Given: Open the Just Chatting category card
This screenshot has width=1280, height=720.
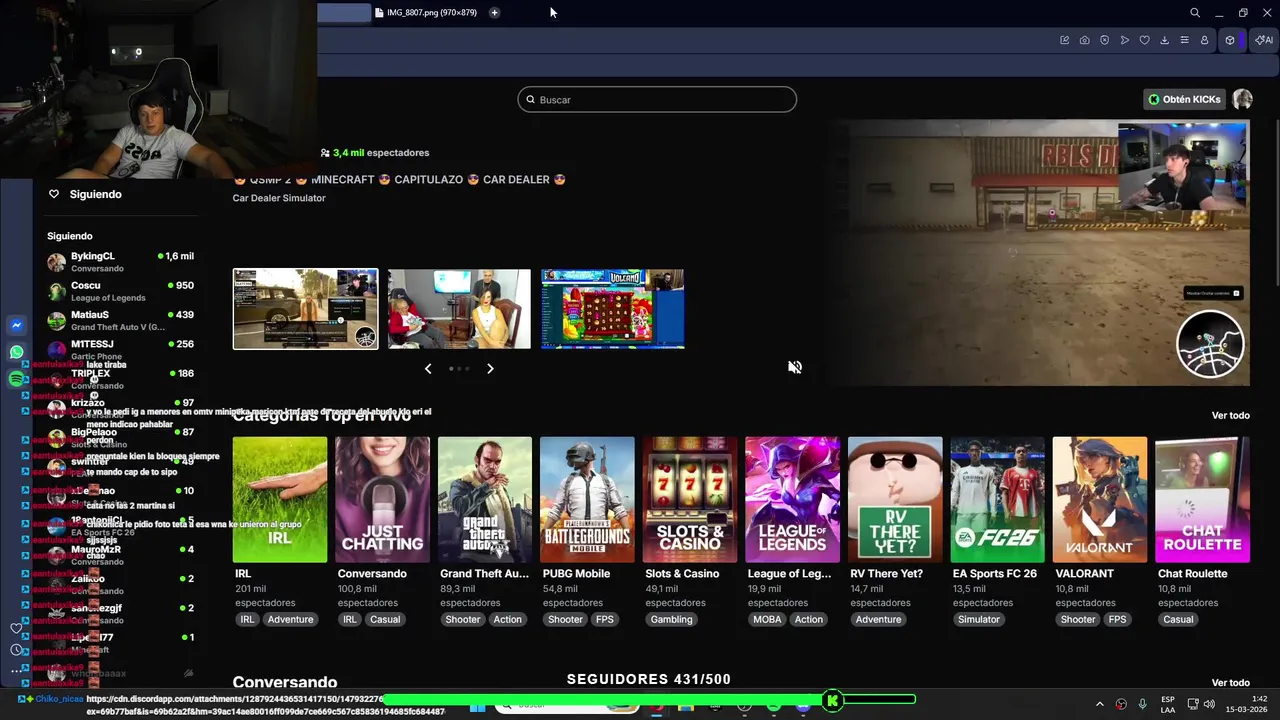Looking at the screenshot, I should pyautogui.click(x=382, y=499).
